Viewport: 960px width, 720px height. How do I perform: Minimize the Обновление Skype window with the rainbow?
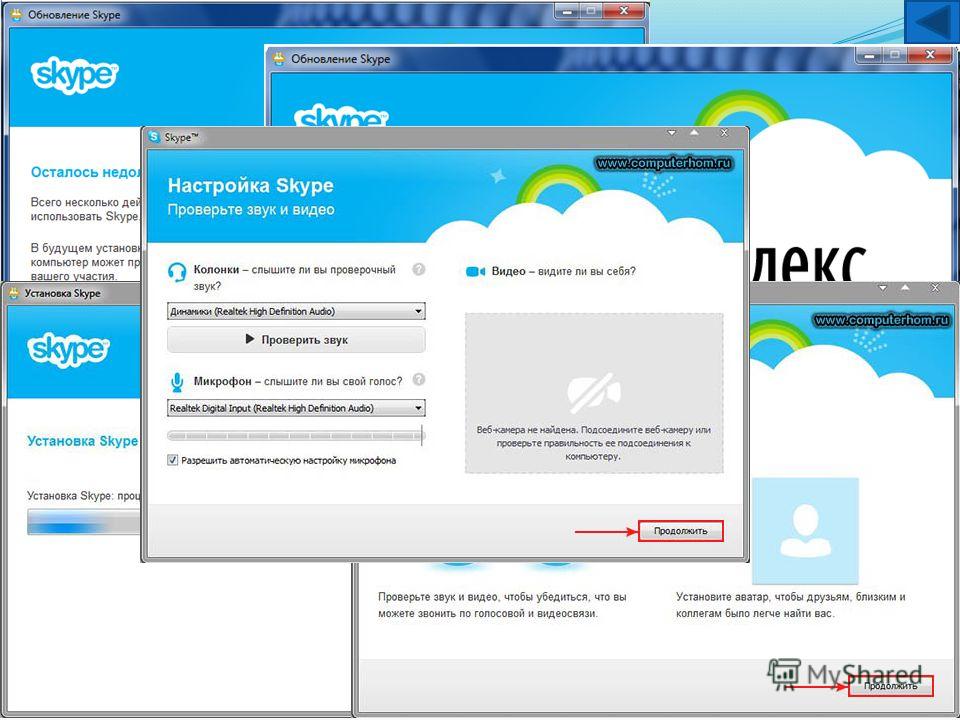tap(868, 56)
